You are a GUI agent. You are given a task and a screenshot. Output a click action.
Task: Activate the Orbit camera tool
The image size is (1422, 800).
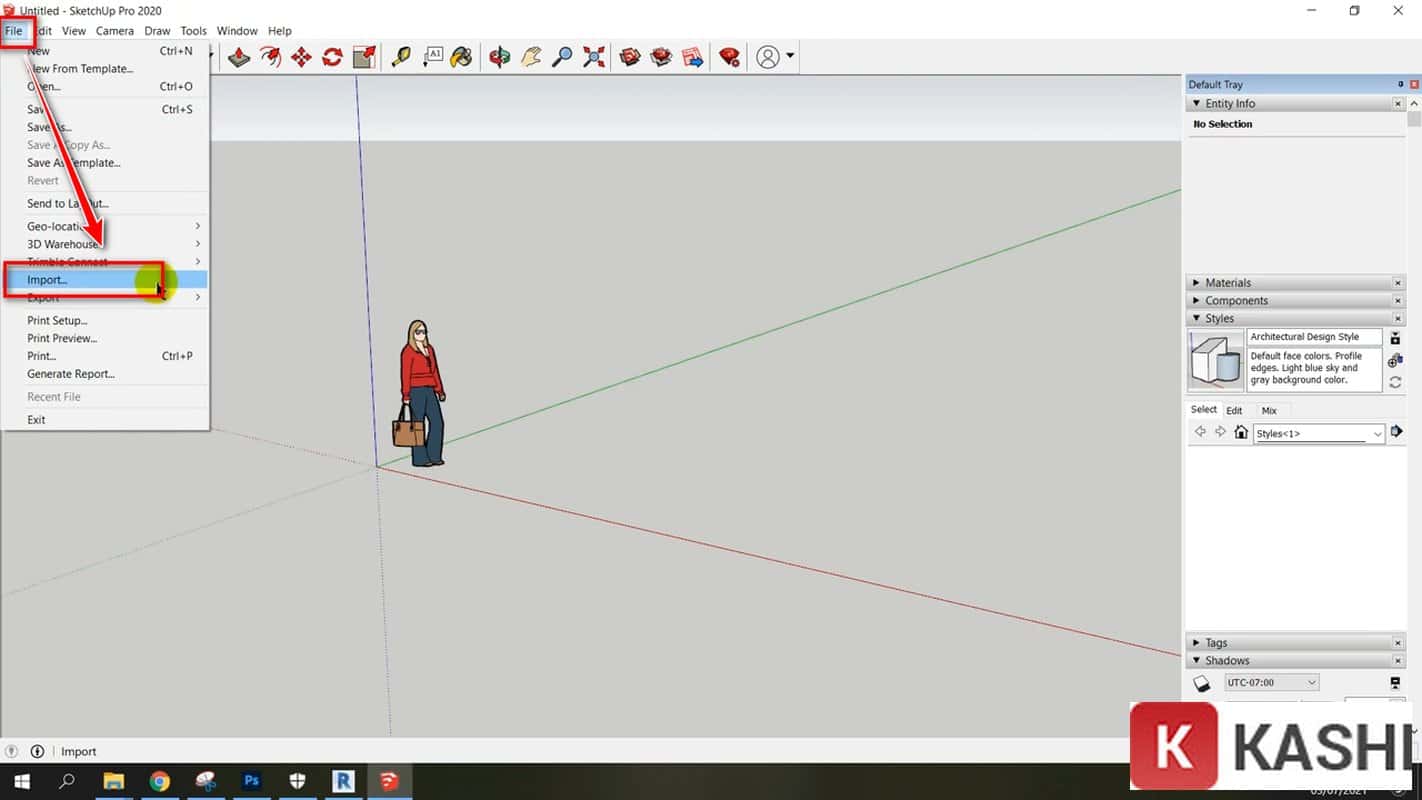(499, 57)
